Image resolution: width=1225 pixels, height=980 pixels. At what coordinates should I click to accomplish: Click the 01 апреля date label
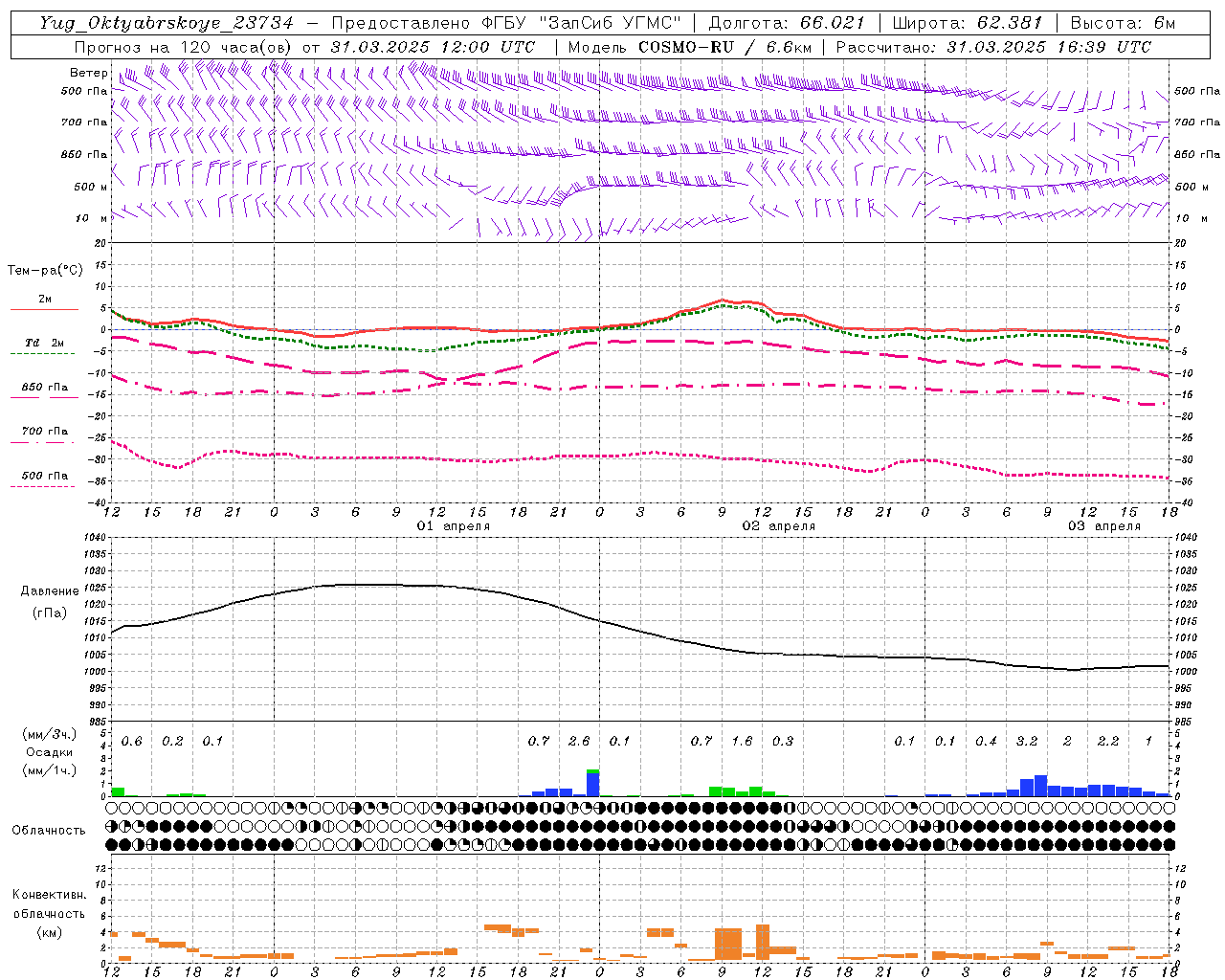(453, 526)
